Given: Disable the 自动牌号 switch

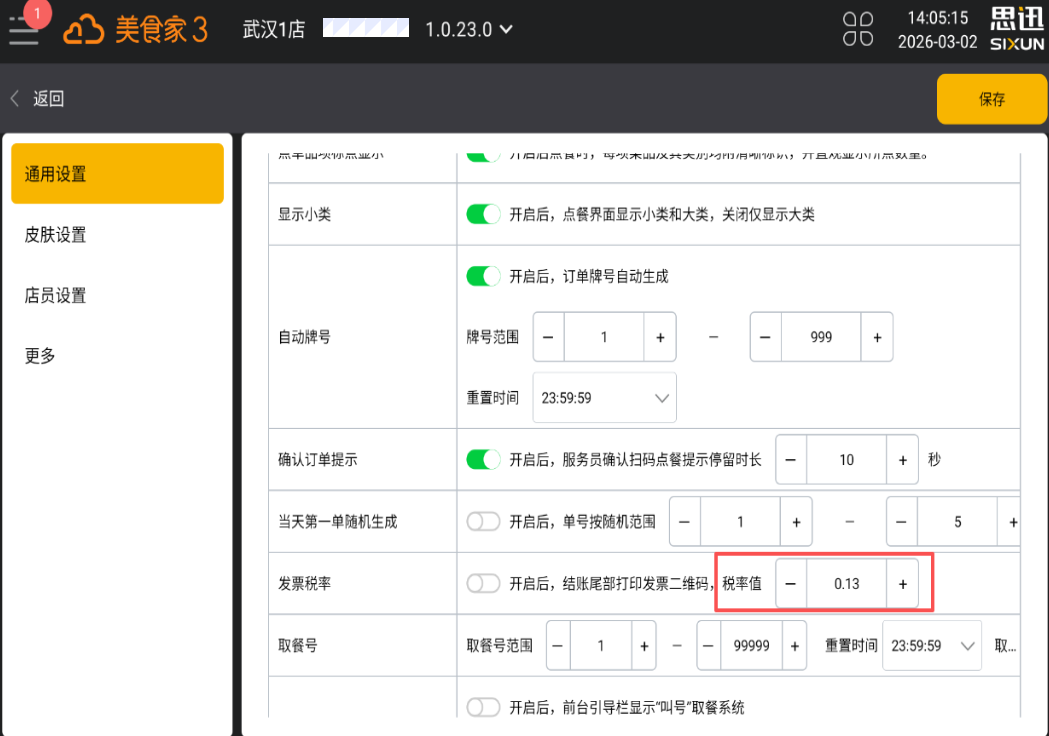Looking at the screenshot, I should point(483,276).
